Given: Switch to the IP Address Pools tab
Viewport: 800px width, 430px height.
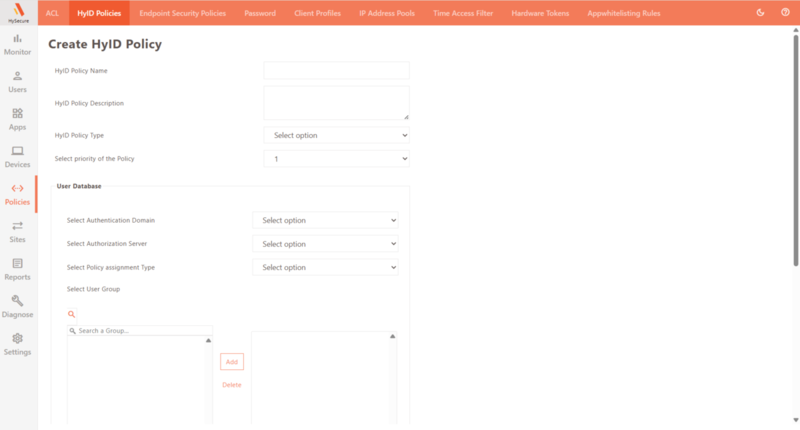Looking at the screenshot, I should pyautogui.click(x=387, y=13).
